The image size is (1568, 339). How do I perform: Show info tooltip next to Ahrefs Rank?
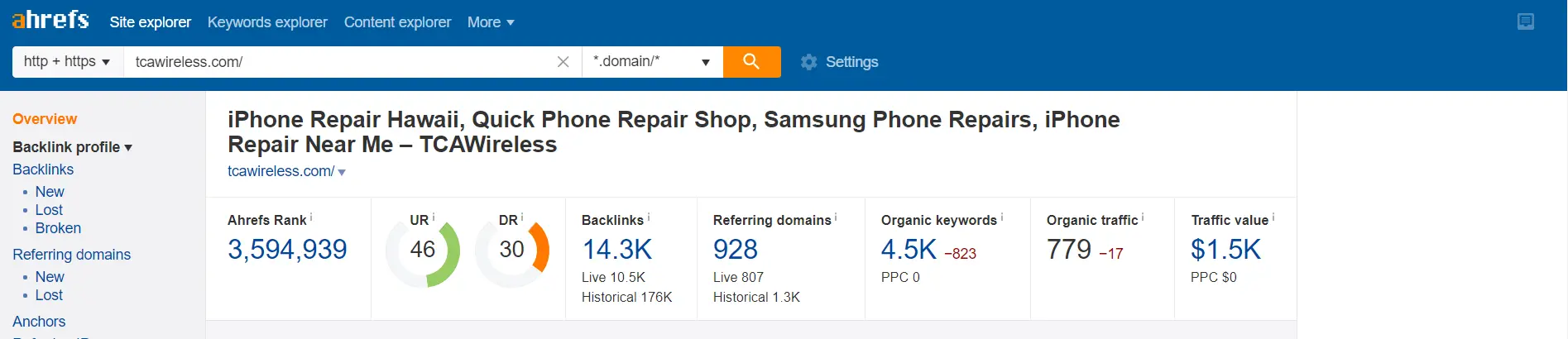click(x=311, y=217)
